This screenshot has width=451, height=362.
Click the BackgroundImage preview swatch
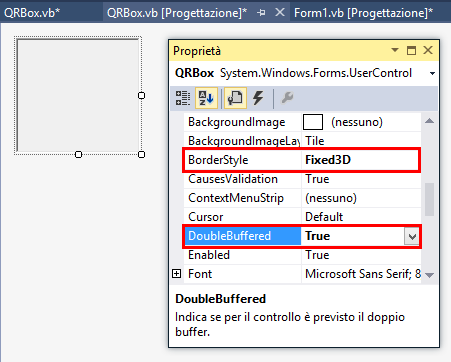tap(313, 122)
